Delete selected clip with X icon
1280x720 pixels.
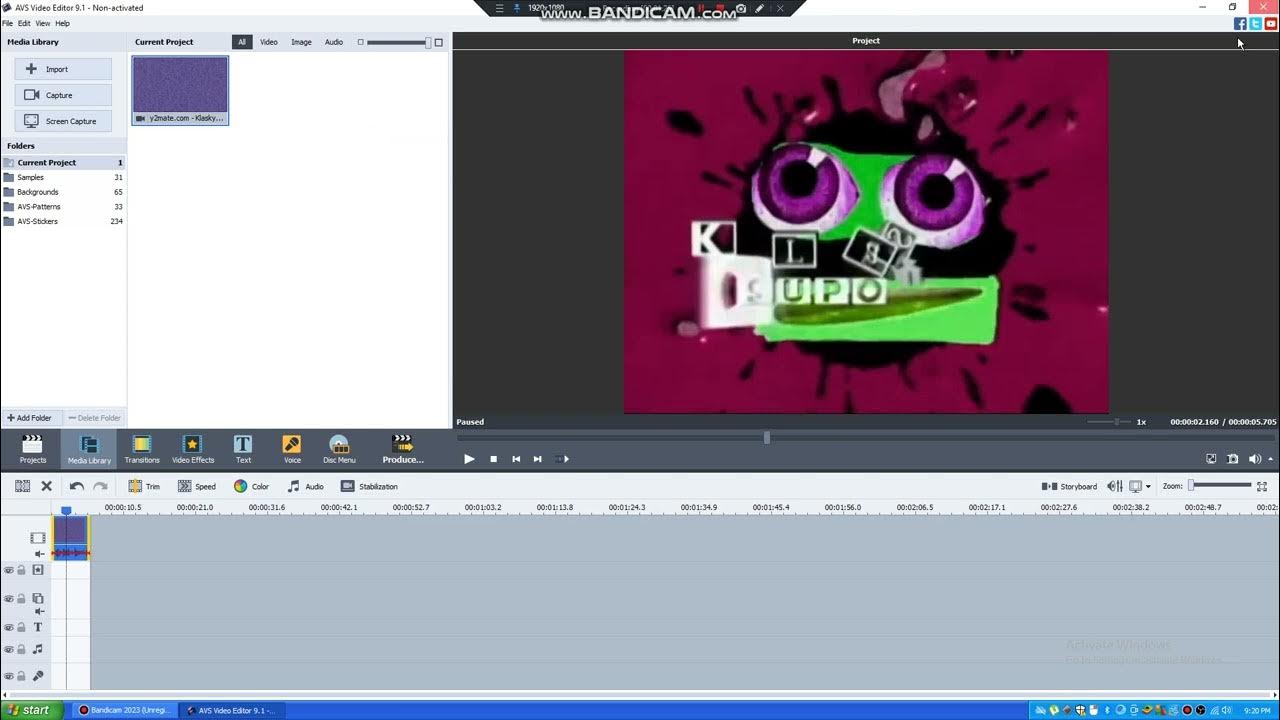coord(46,486)
